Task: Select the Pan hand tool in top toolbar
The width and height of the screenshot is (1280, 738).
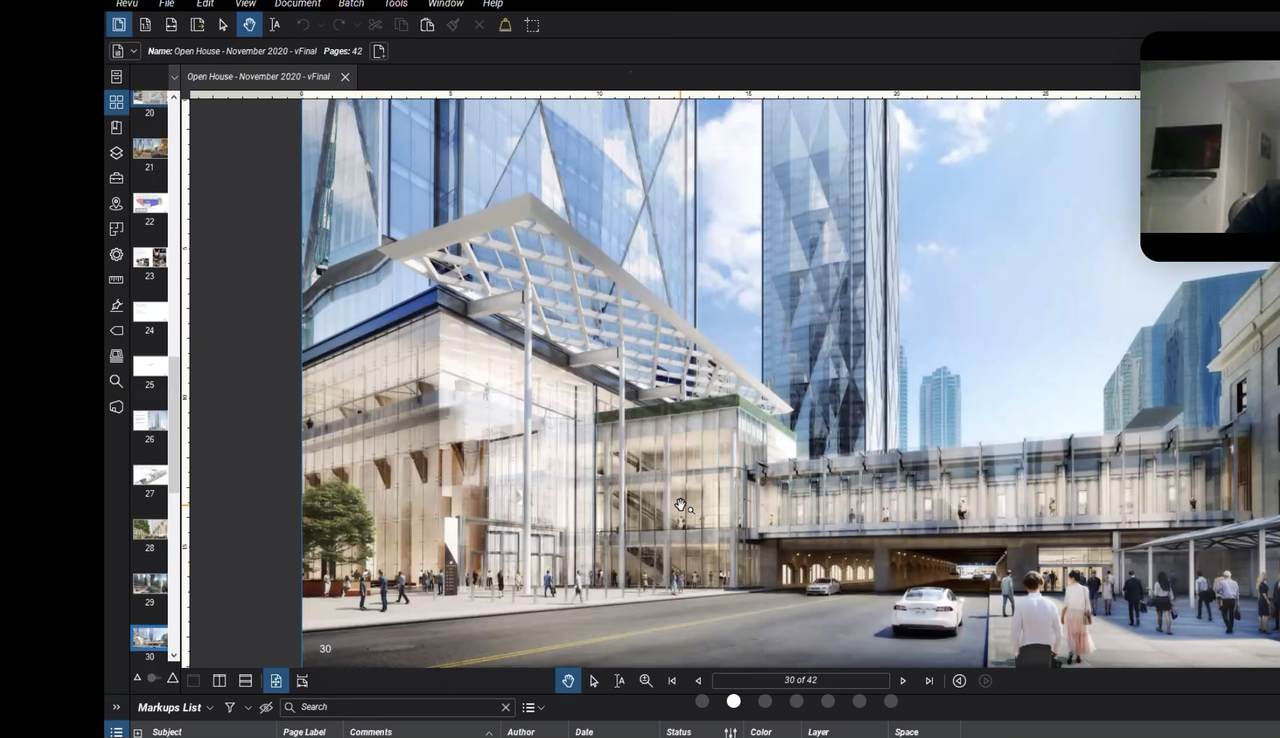Action: (x=249, y=25)
